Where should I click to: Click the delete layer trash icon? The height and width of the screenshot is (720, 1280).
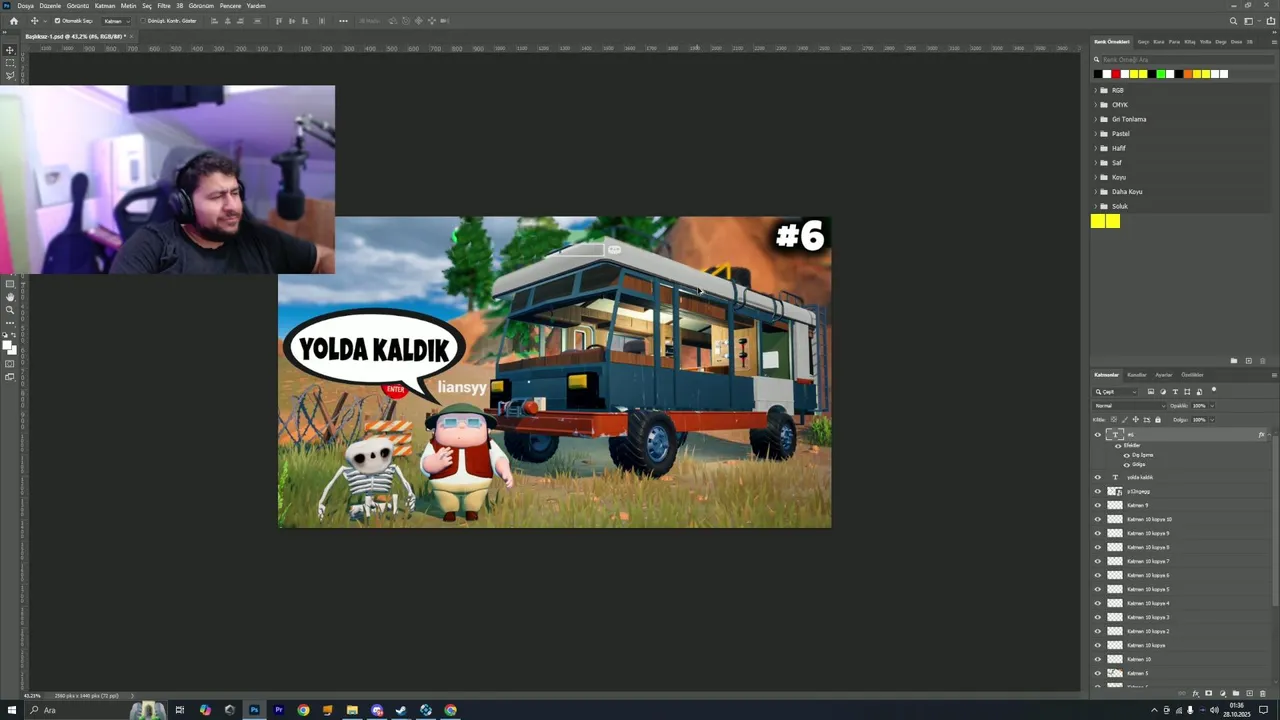pos(1263,693)
